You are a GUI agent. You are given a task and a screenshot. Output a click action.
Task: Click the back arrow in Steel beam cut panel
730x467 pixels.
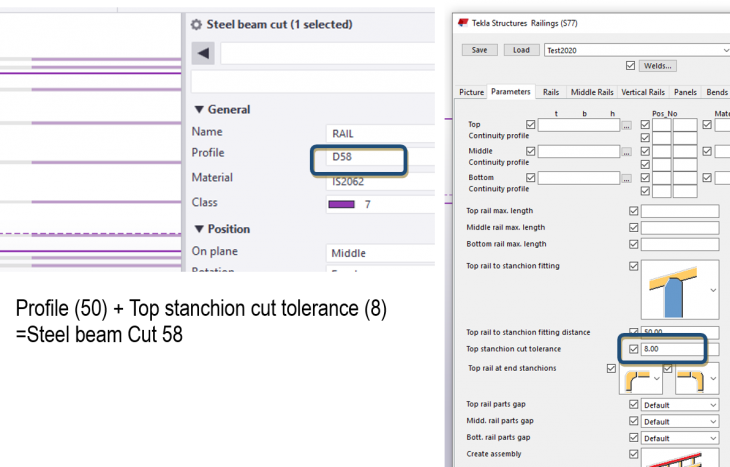pos(203,53)
